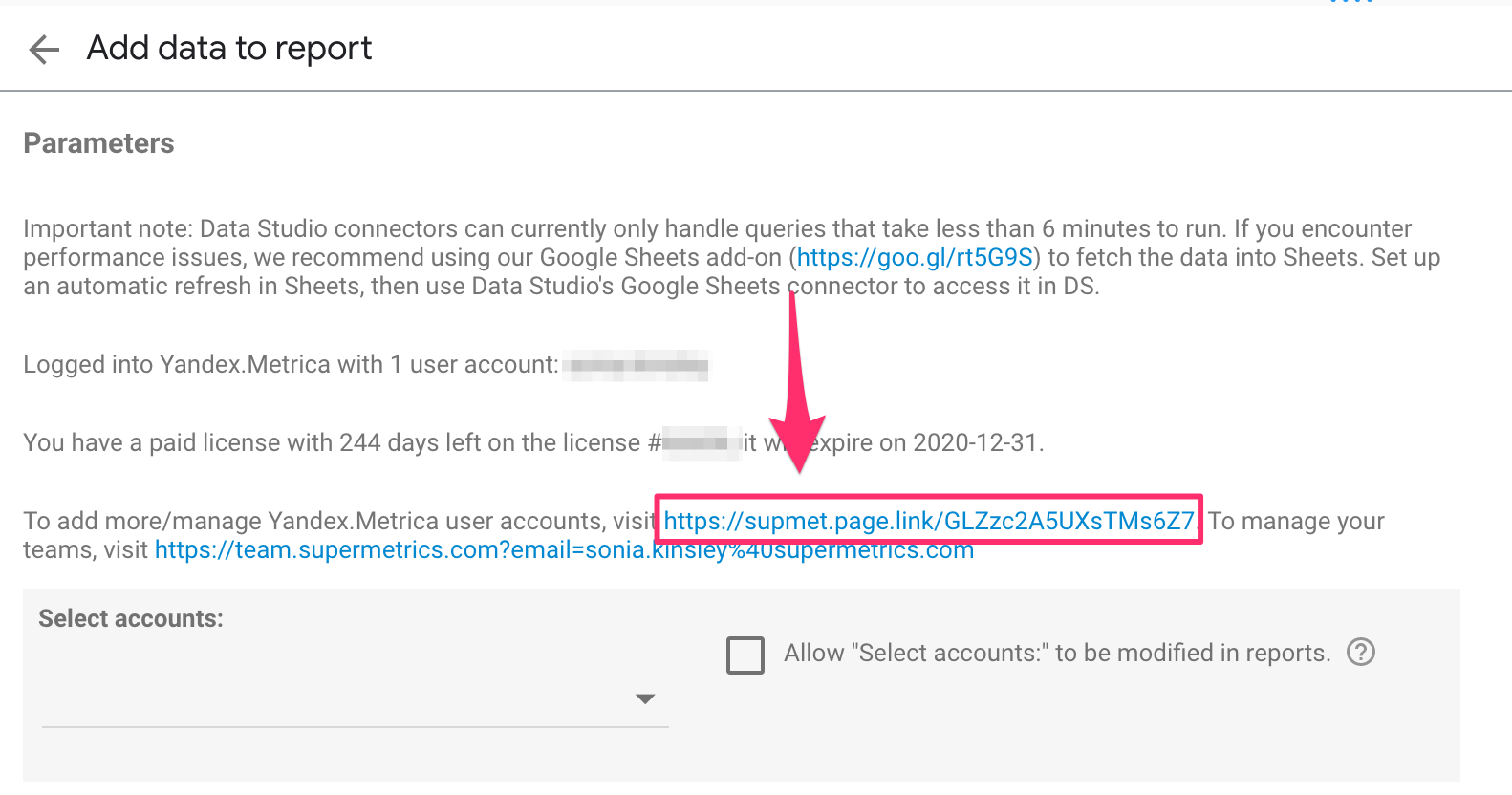The image size is (1512, 795).
Task: Open the Select accounts dropdown
Action: pos(355,698)
